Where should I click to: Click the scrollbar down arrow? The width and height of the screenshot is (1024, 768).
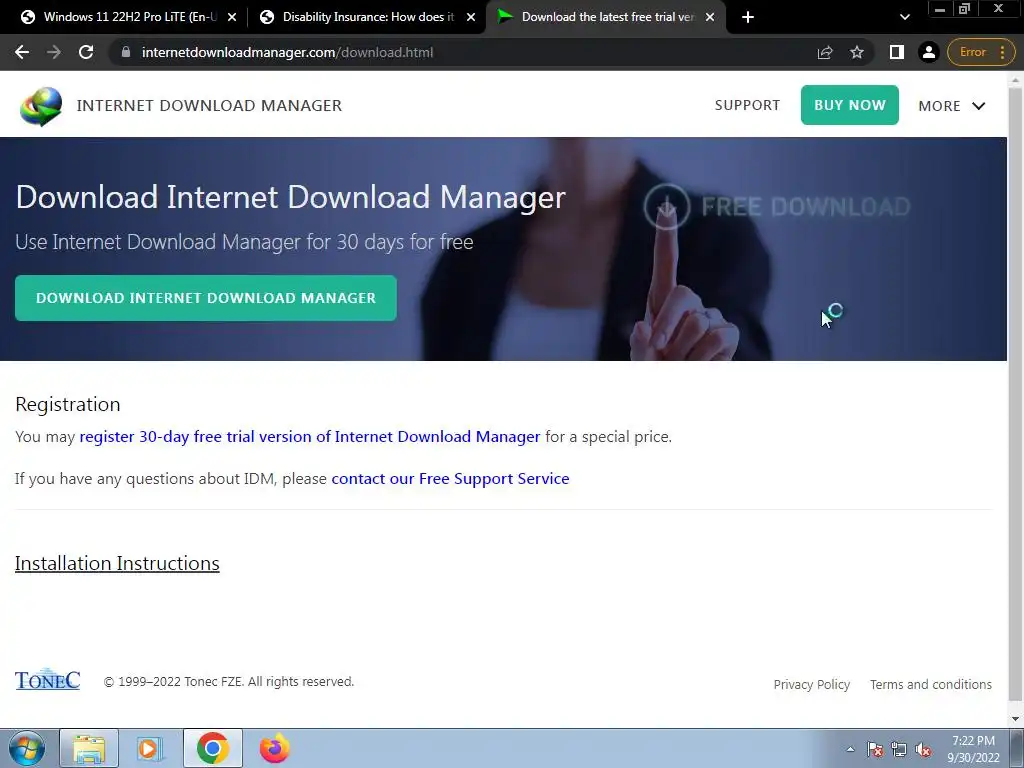(1016, 719)
